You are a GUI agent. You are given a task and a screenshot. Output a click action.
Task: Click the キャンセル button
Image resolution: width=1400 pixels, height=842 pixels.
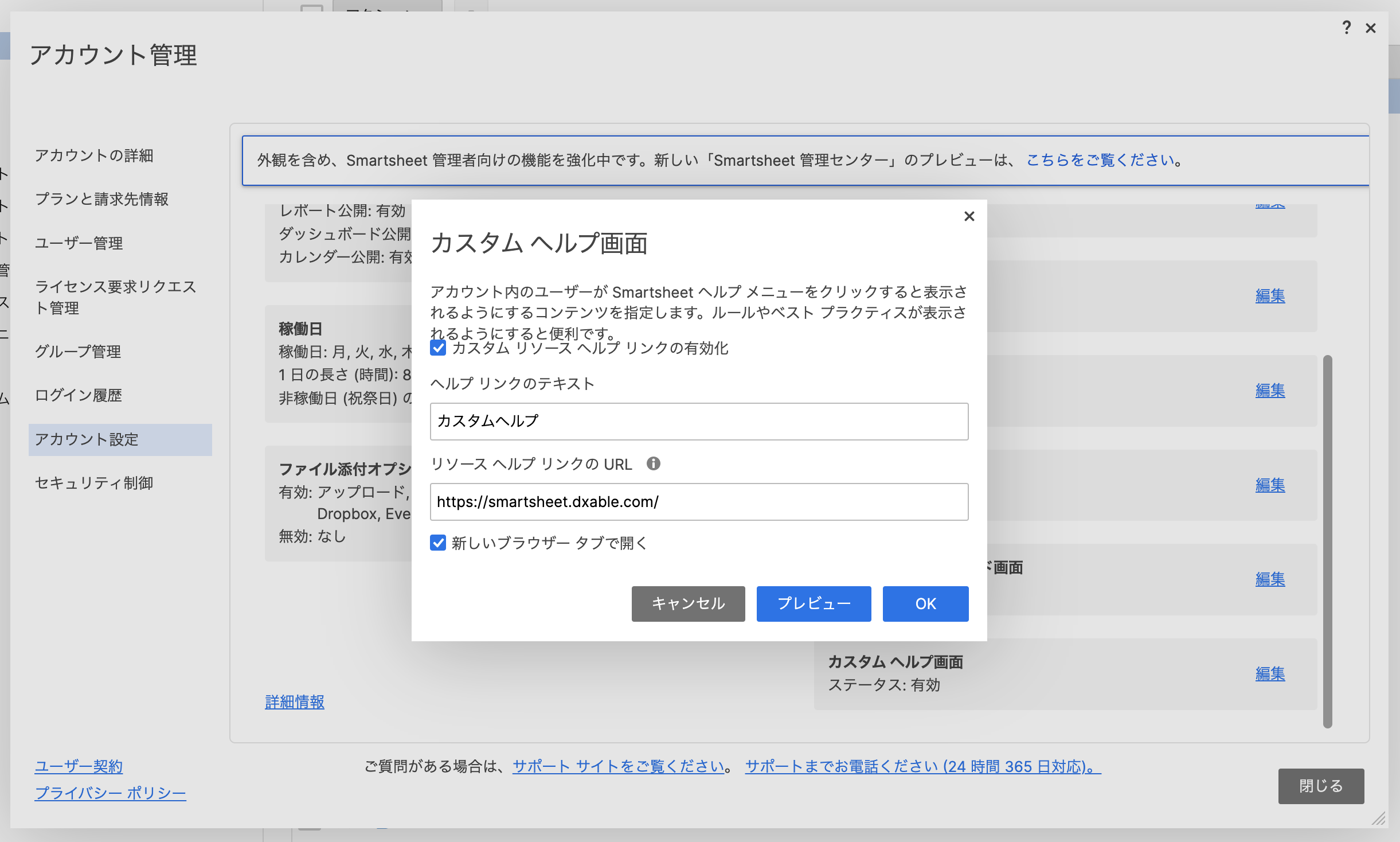(x=688, y=603)
